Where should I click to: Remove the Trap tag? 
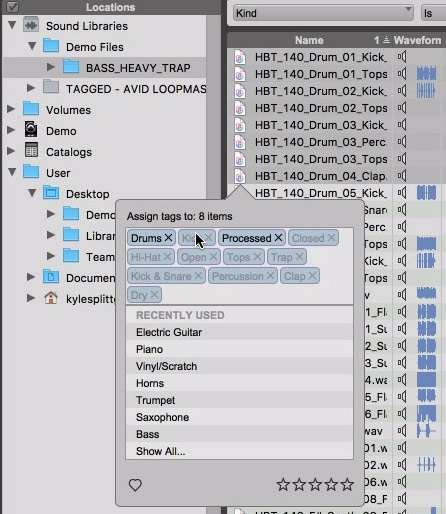click(299, 257)
